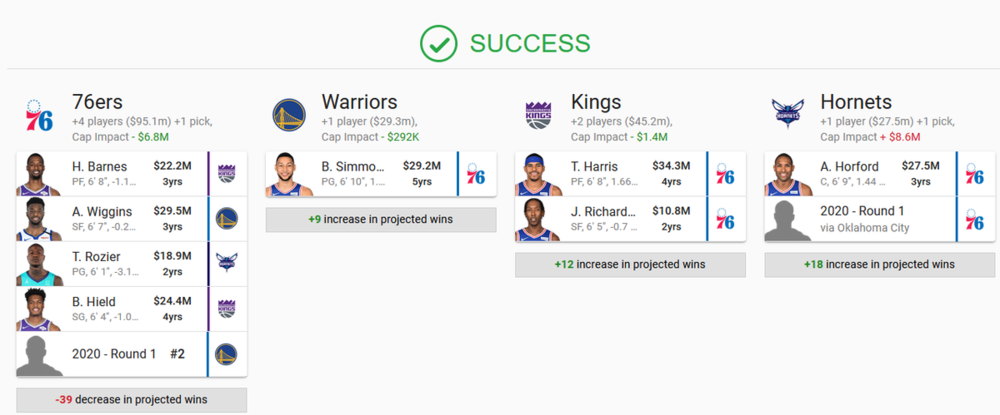The width and height of the screenshot is (1000, 415).
Task: Select the H. Barnes player name
Action: pyautogui.click(x=98, y=165)
